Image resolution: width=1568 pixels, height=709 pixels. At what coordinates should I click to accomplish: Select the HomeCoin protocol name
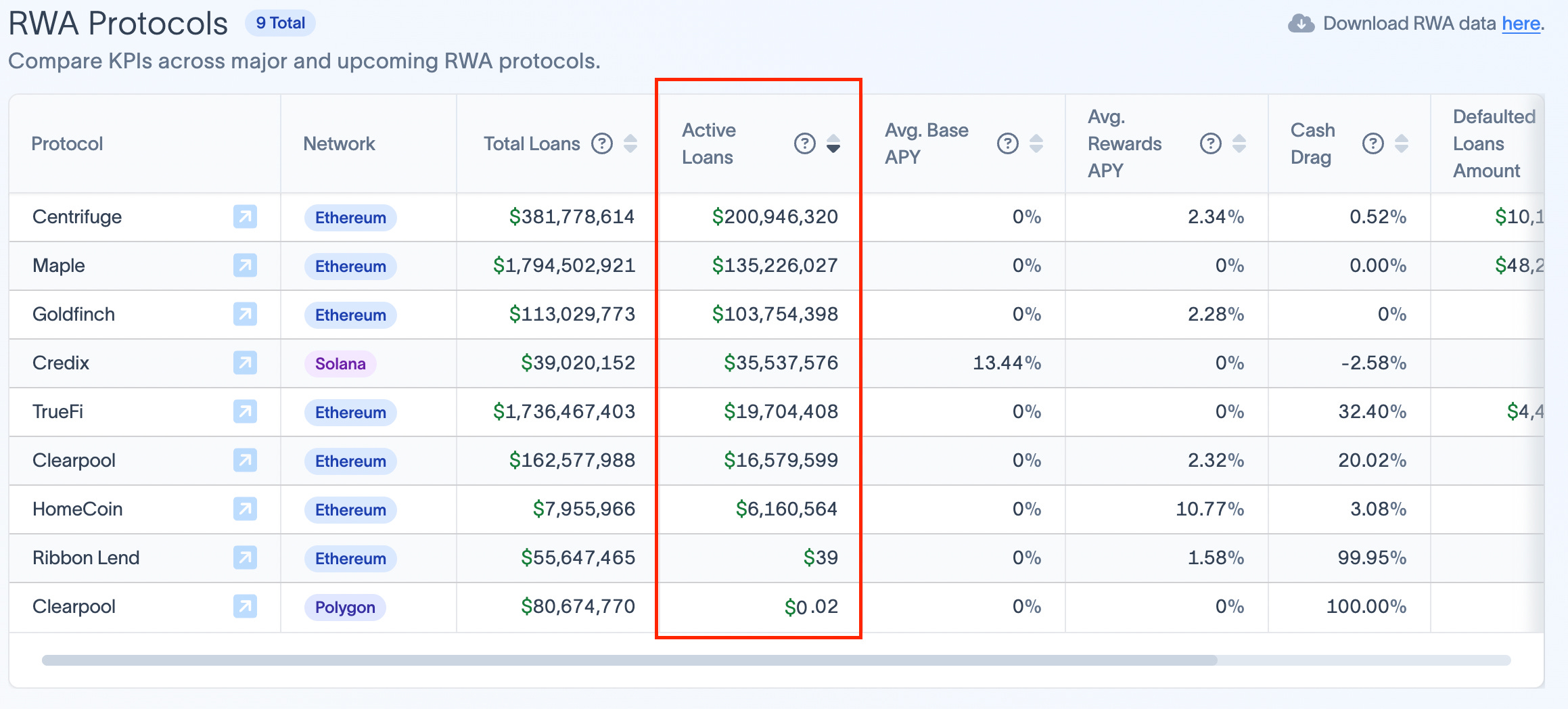click(78, 509)
